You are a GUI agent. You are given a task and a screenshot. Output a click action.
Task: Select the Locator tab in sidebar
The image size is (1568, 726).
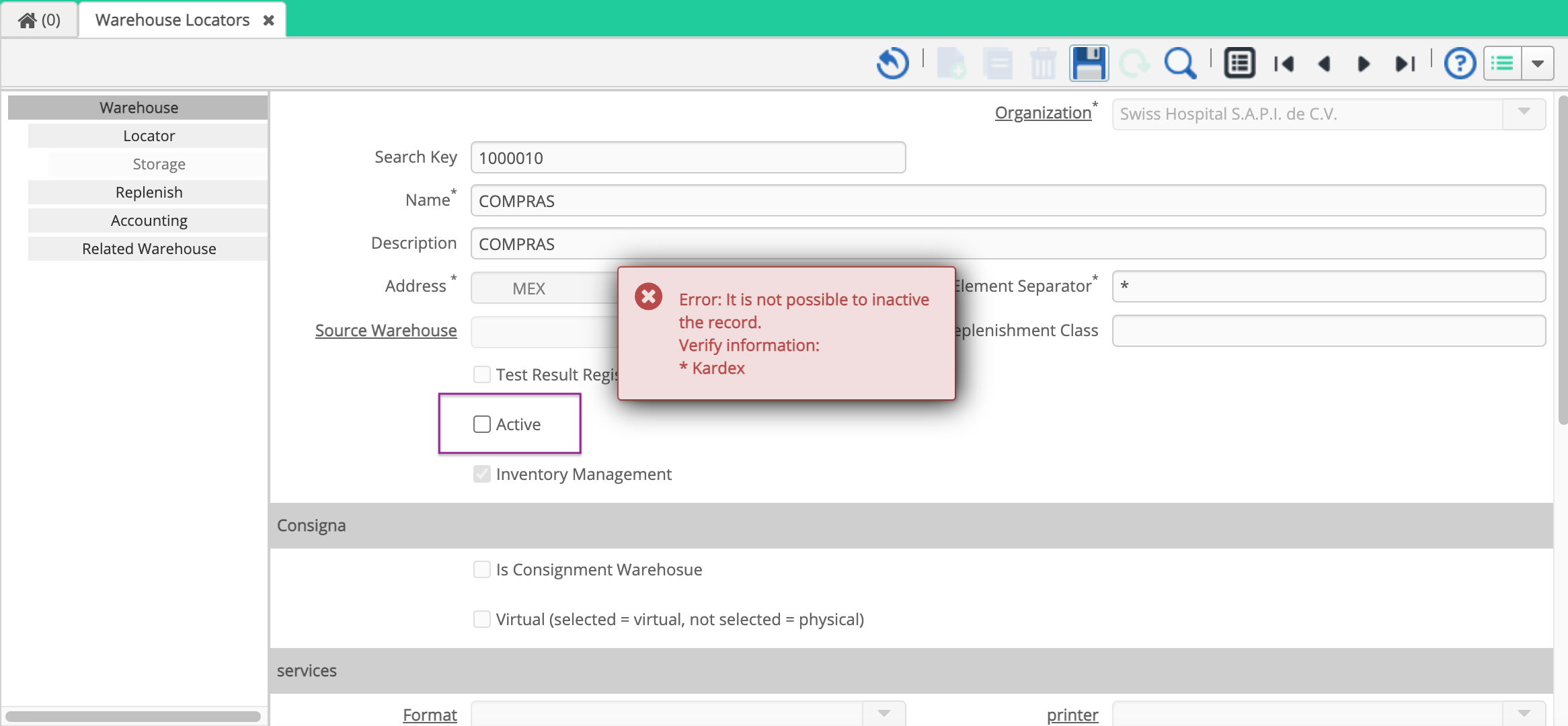click(x=149, y=135)
